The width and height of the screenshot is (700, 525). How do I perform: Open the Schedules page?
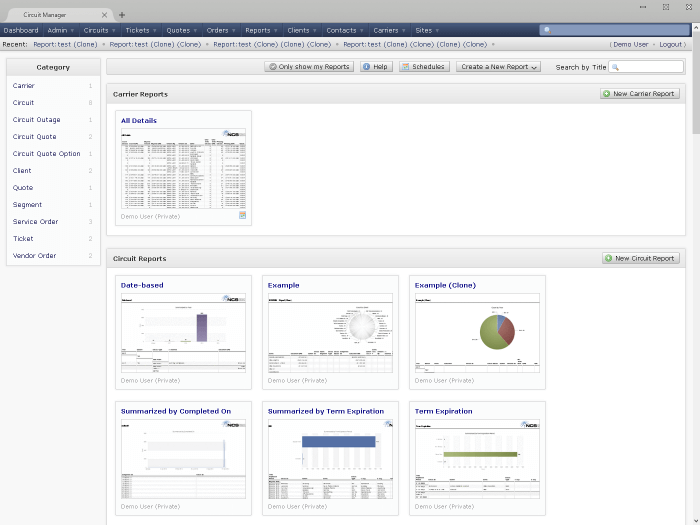click(424, 67)
